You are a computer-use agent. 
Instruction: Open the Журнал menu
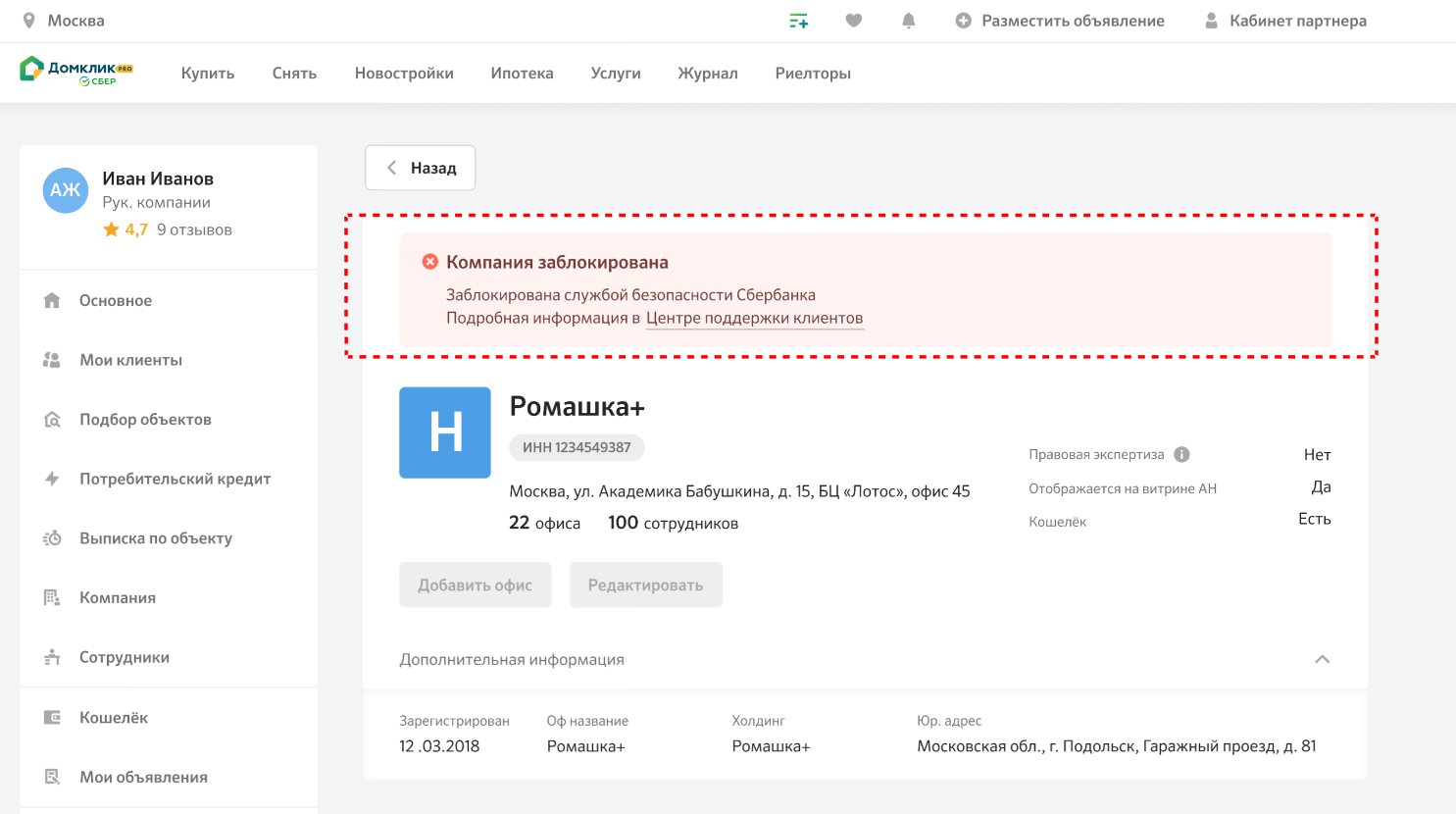(708, 74)
